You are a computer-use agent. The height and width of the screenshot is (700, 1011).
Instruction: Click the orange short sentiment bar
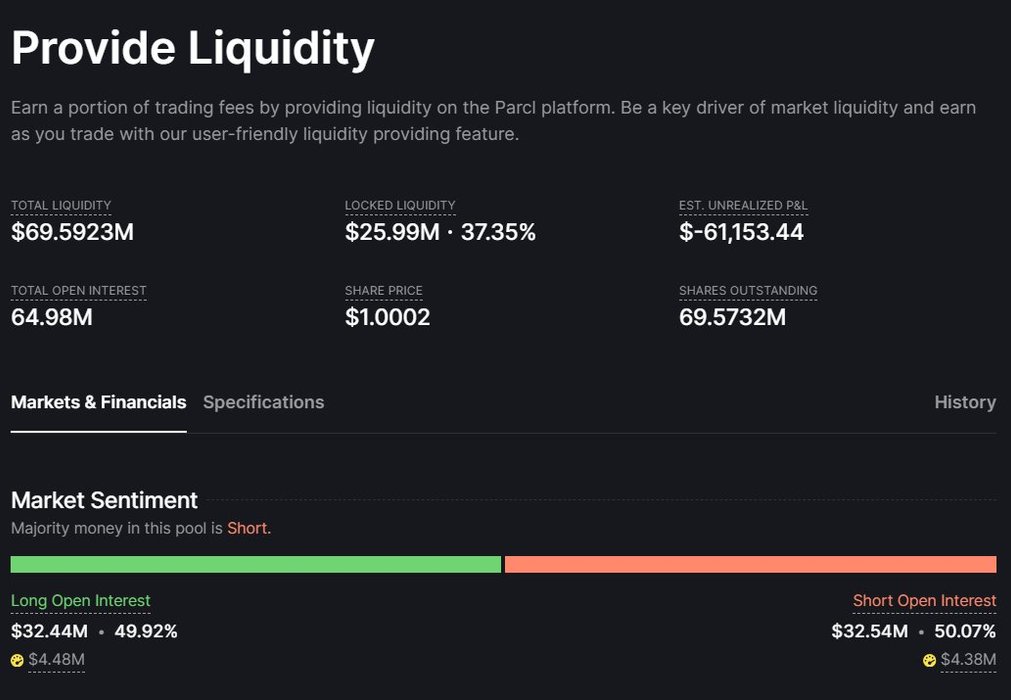(x=750, y=564)
